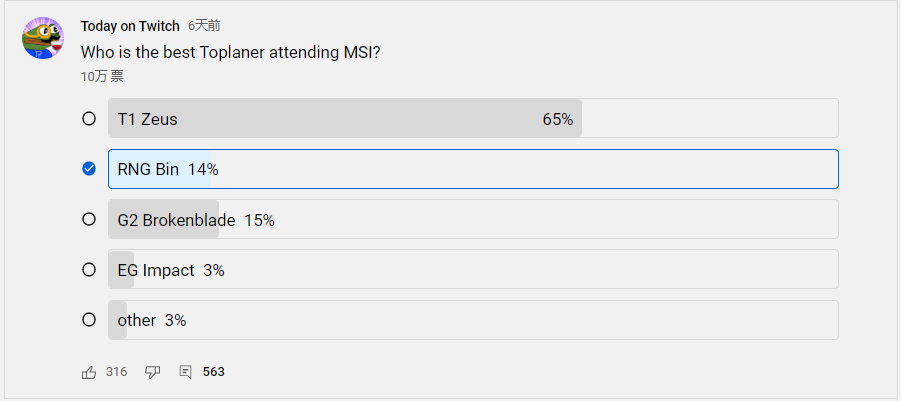Deselect the checked RNG Bin radio button
This screenshot has width=901, height=401.
pyautogui.click(x=89, y=169)
